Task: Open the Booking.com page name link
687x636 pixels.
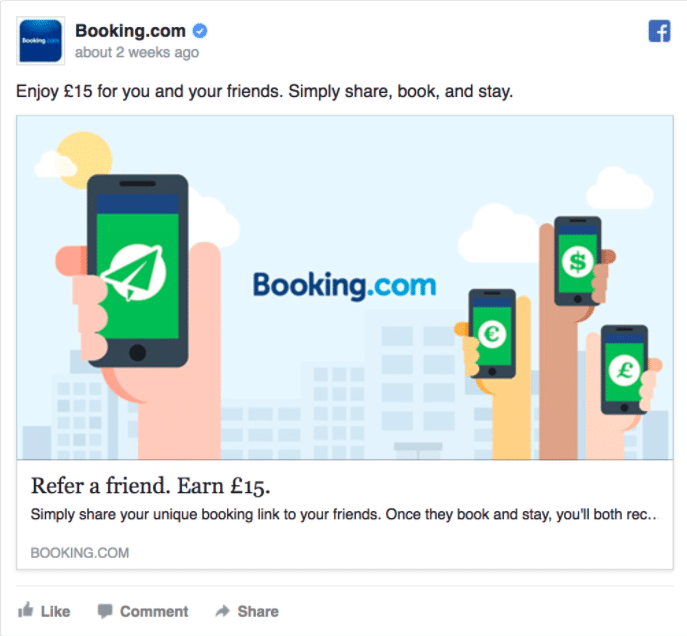Action: (x=131, y=31)
